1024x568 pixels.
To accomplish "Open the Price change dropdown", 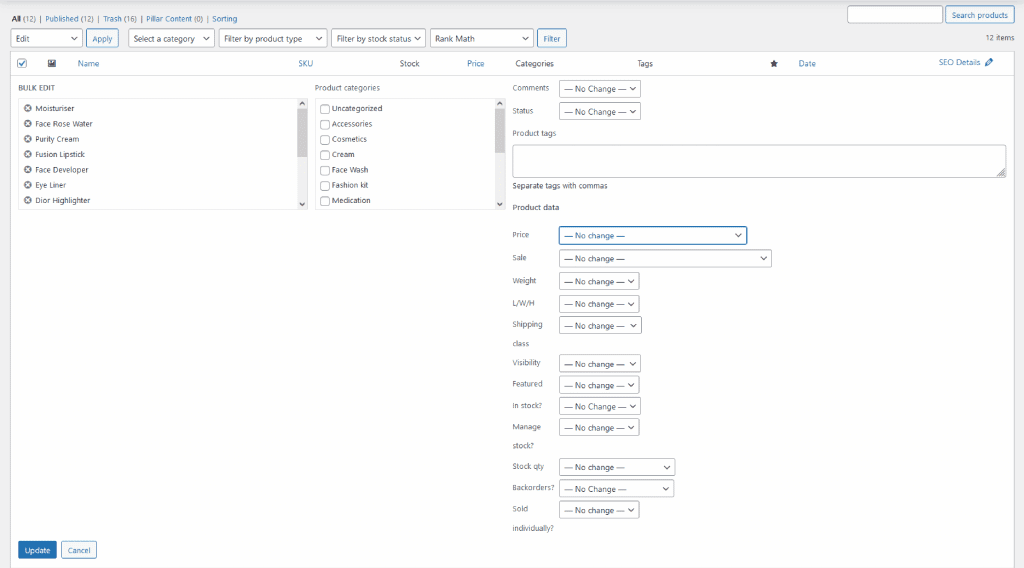I will pyautogui.click(x=652, y=236).
